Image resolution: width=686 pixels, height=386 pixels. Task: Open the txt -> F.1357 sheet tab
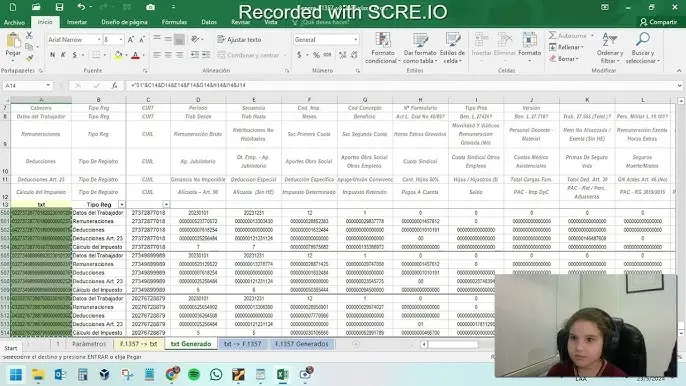(242, 344)
